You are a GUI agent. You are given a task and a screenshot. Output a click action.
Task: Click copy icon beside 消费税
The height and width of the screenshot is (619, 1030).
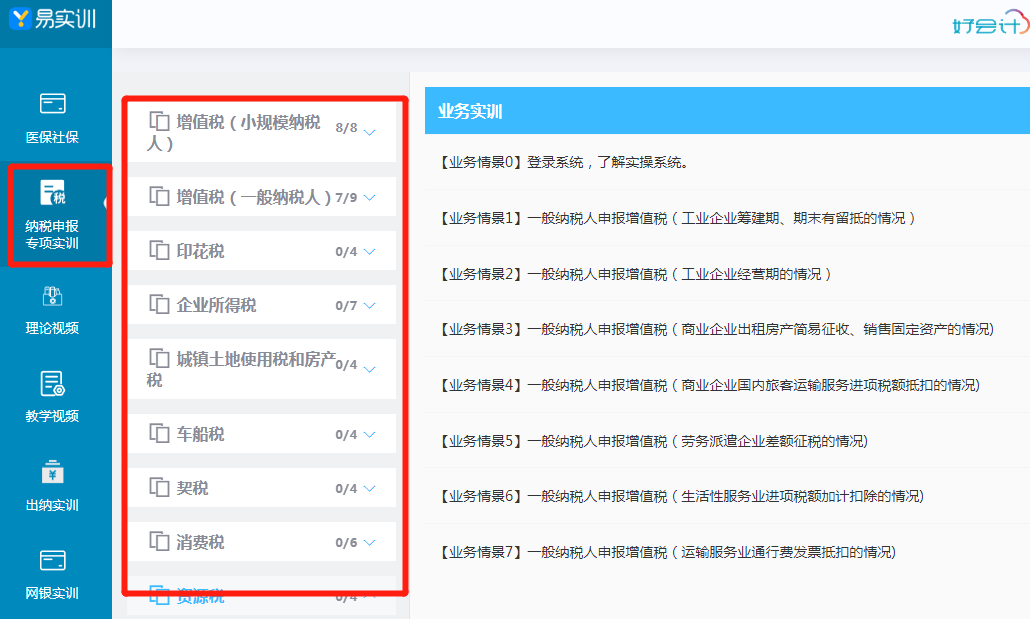[x=159, y=541]
